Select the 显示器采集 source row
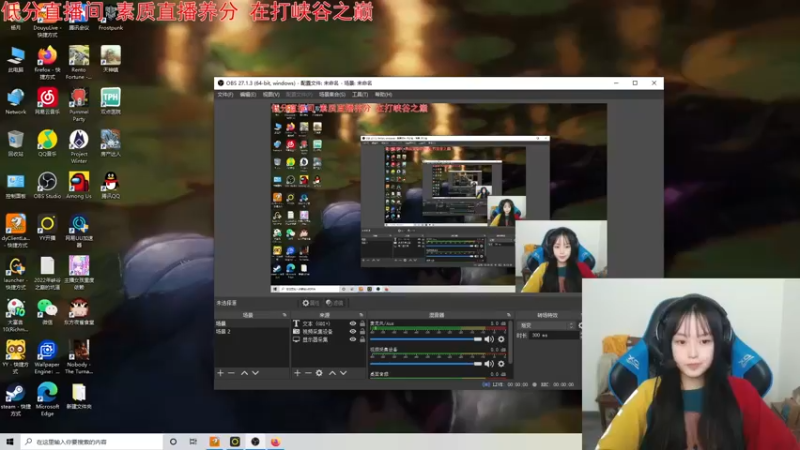This screenshot has height=450, width=800. [328, 339]
